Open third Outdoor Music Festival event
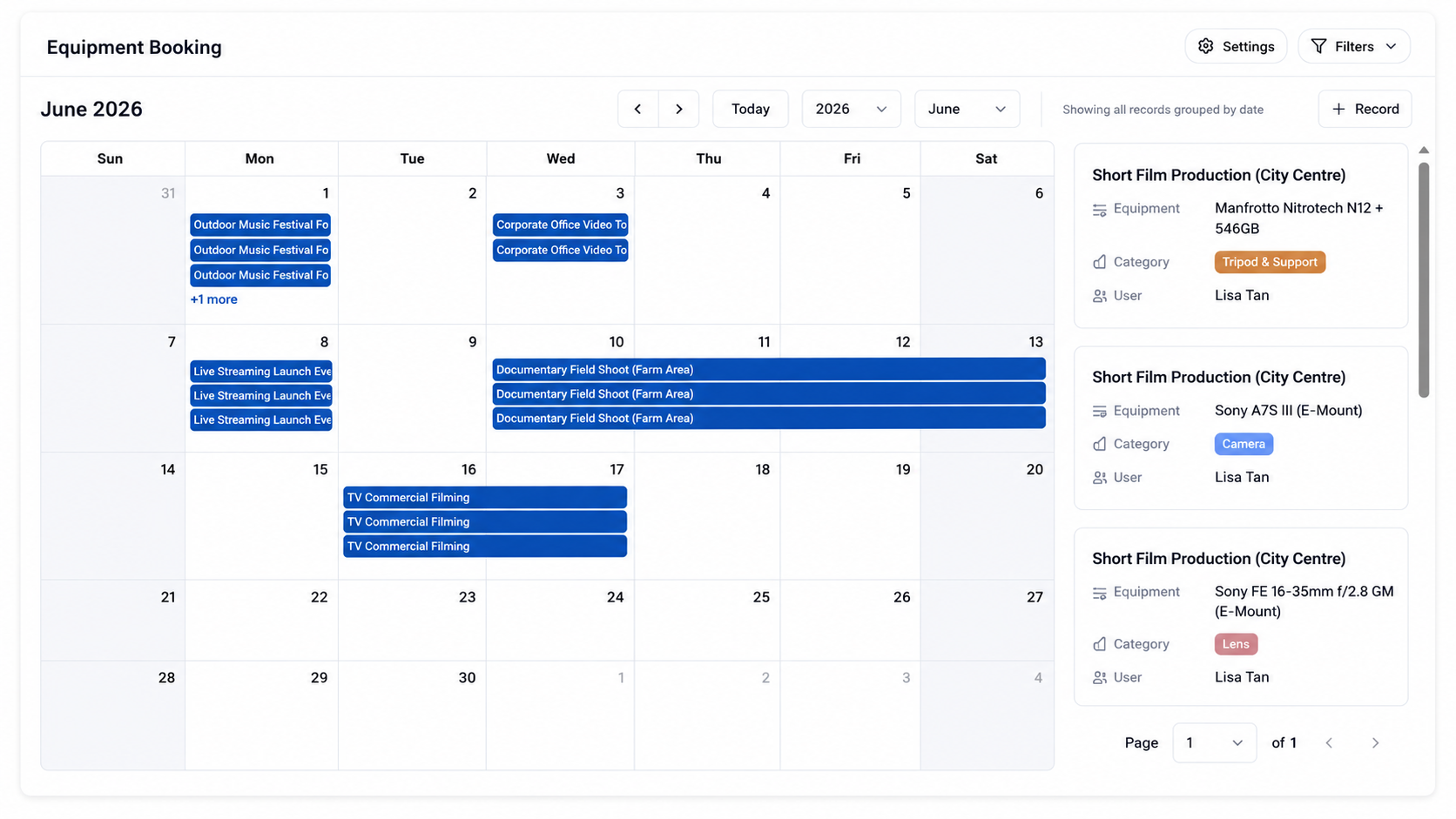Viewport: 1456px width, 819px height. (x=260, y=275)
